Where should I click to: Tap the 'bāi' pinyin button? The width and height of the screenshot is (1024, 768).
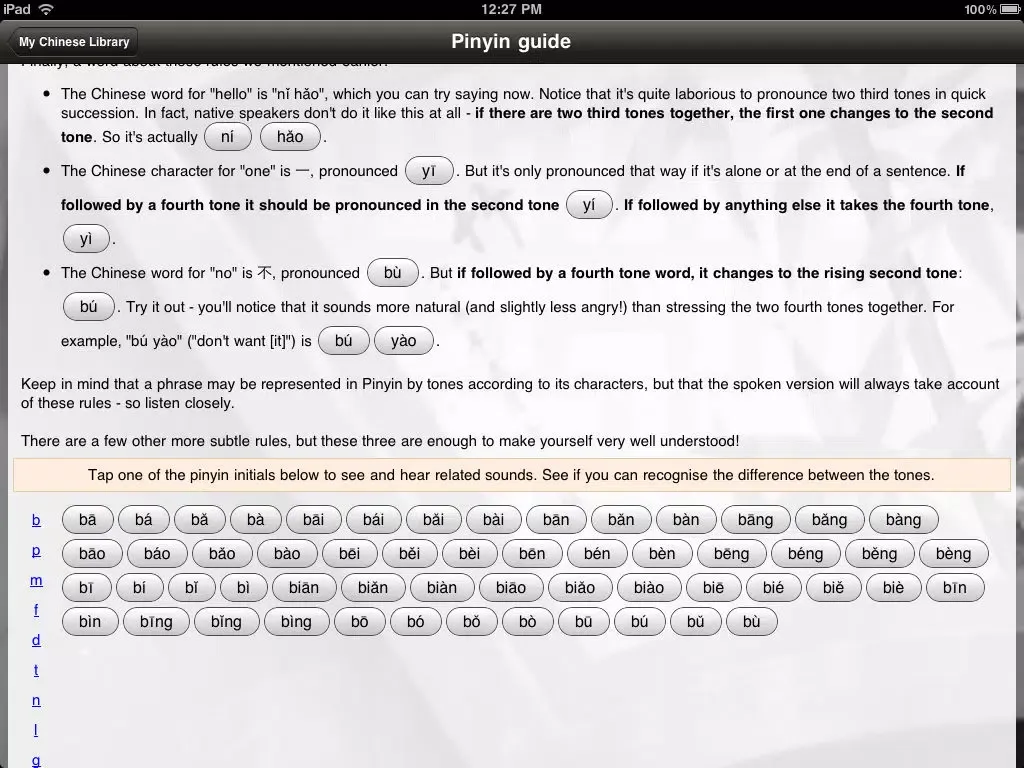tap(313, 519)
